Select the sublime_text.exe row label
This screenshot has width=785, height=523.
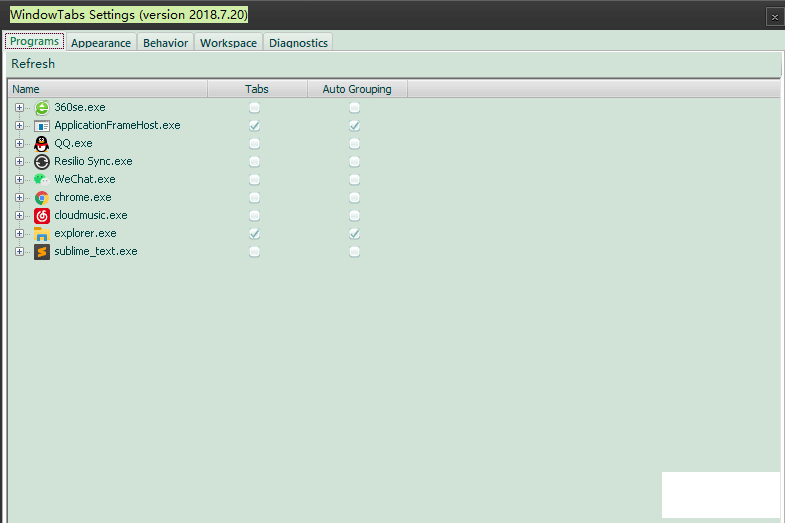[x=96, y=252]
